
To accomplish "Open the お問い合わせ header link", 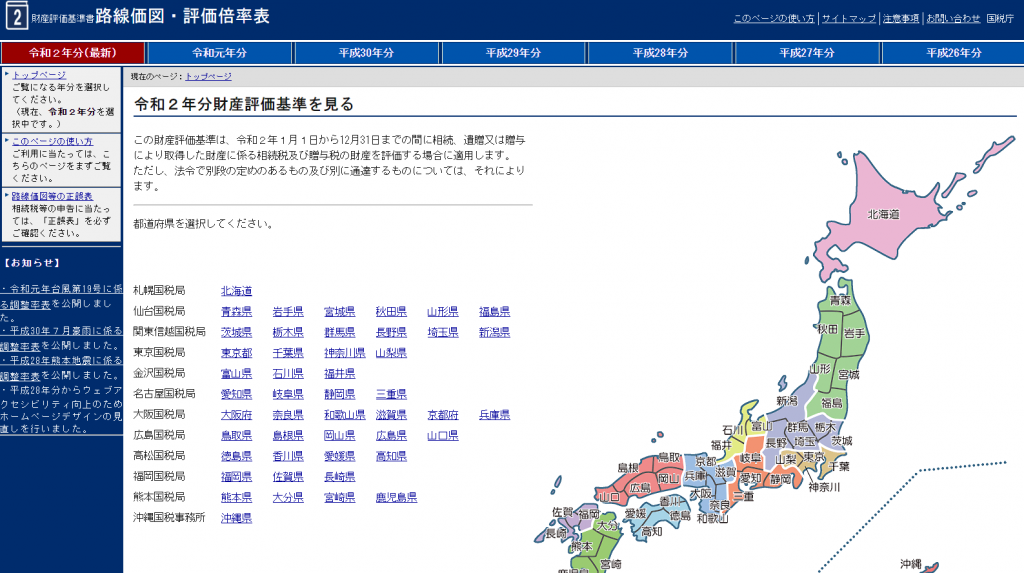I will point(953,19).
